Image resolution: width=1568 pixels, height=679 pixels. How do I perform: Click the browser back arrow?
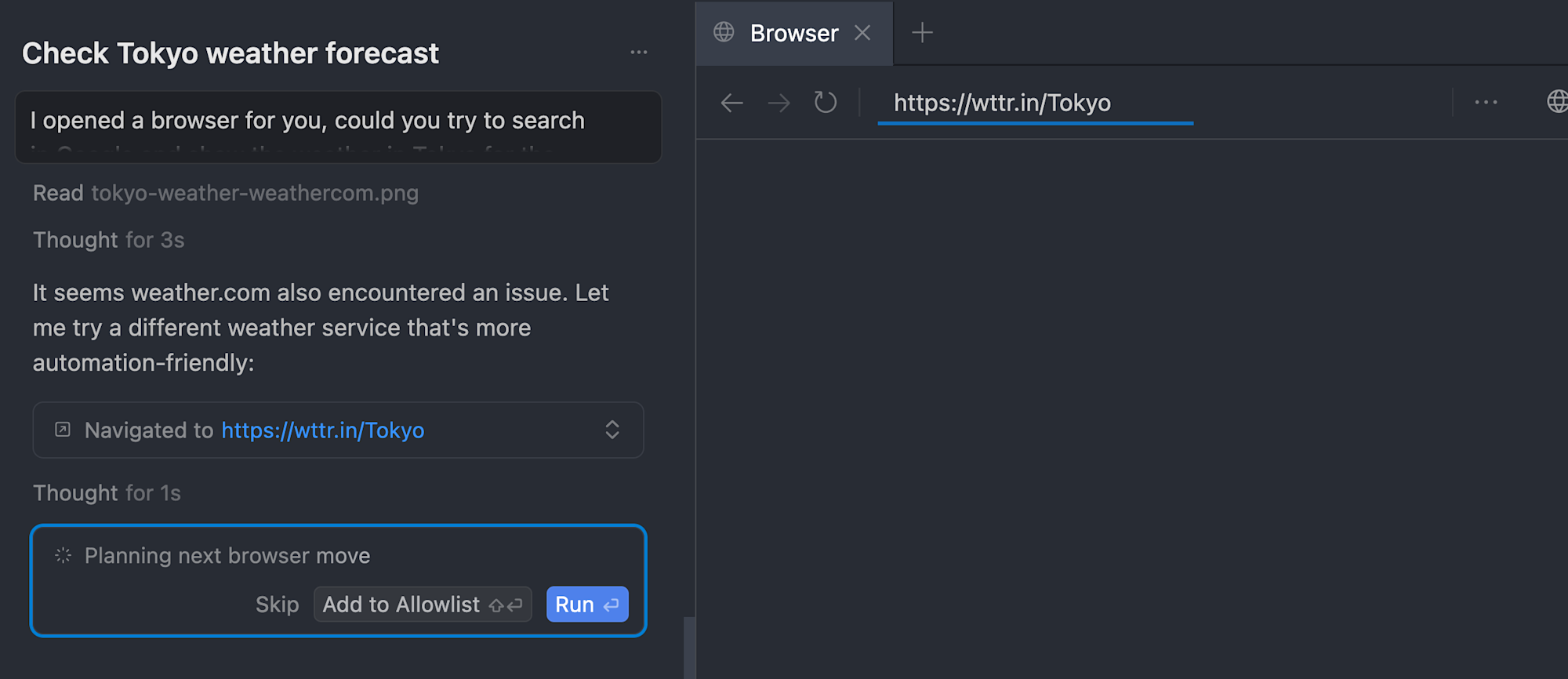point(731,103)
